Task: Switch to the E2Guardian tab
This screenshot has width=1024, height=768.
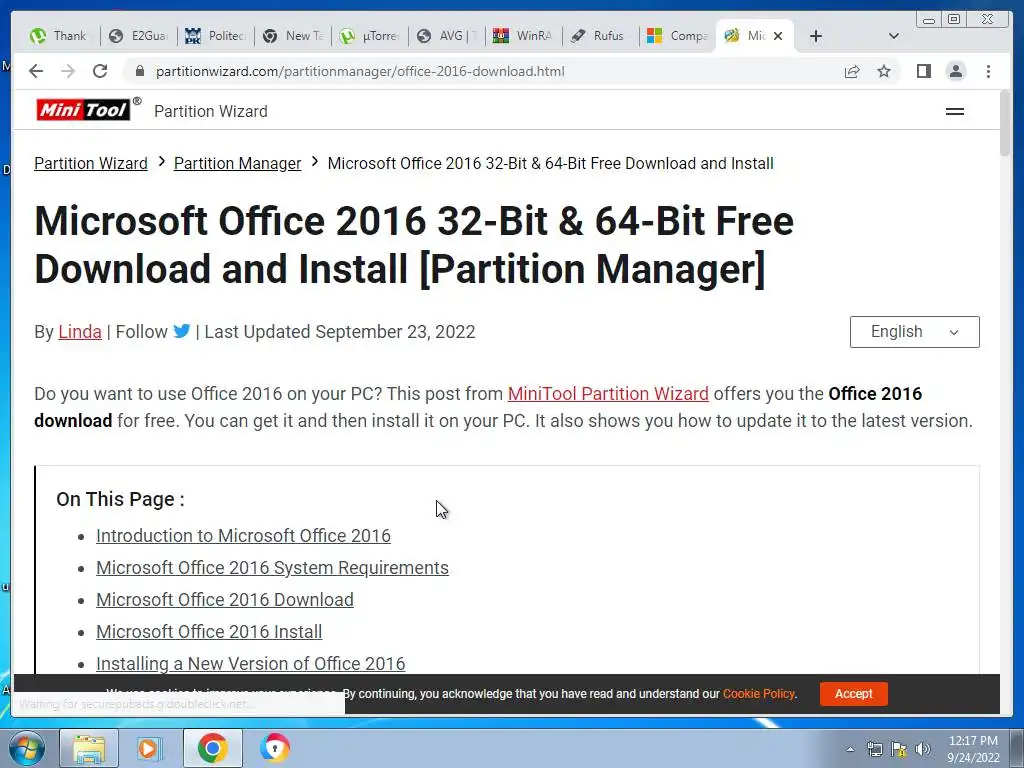Action: coord(138,36)
